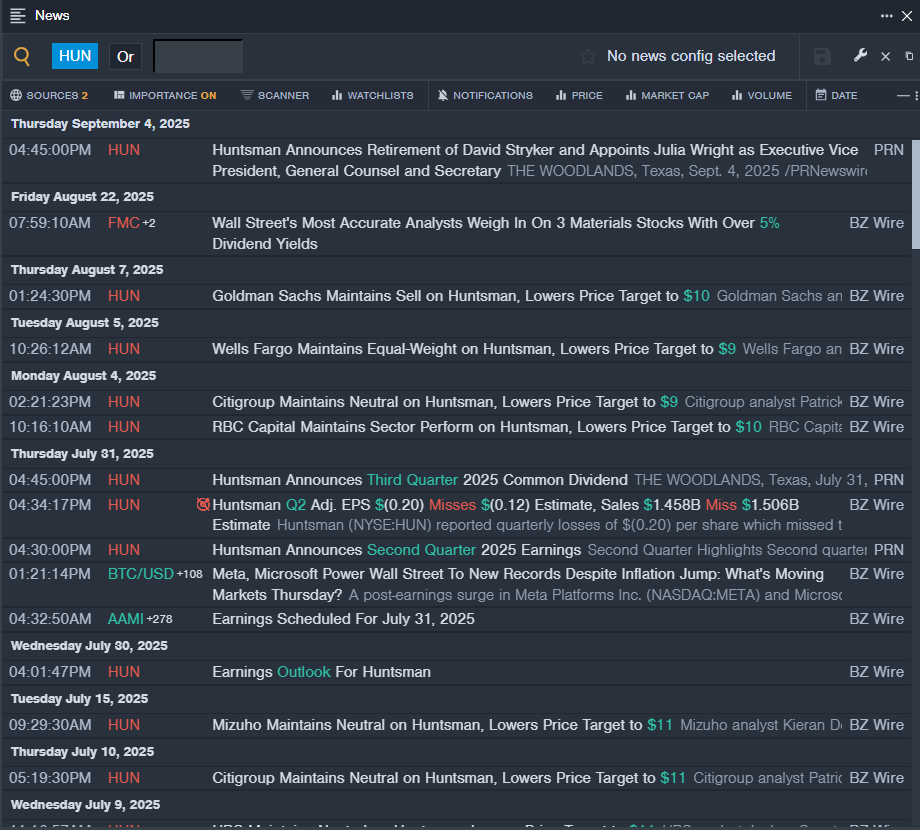Image resolution: width=920 pixels, height=830 pixels.
Task: Open the Volume filter
Action: [762, 95]
